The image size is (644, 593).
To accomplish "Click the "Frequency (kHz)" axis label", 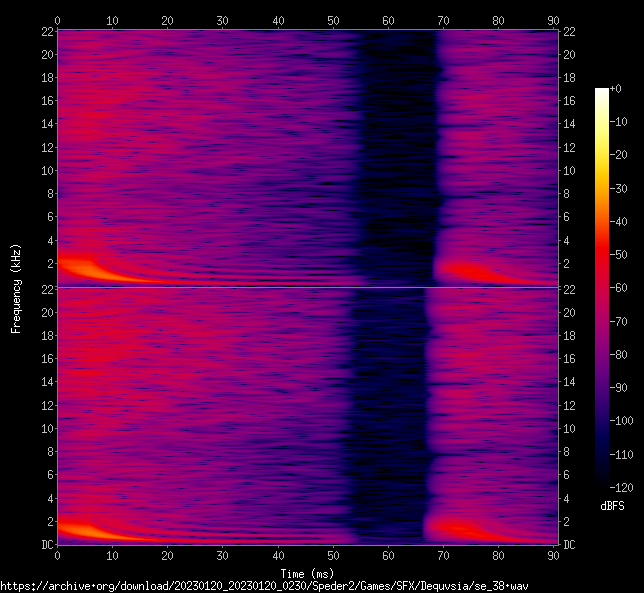I will click(x=15, y=287).
